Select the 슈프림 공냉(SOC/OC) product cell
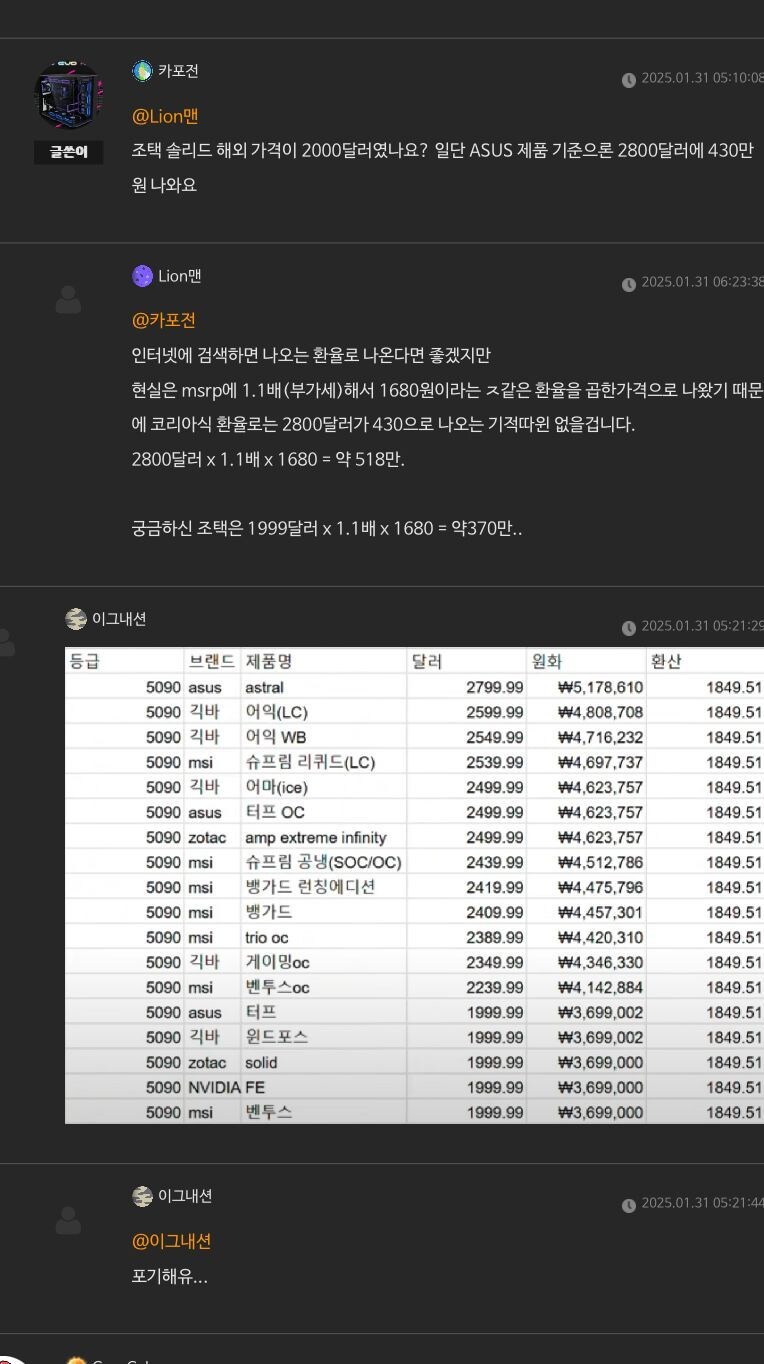764x1364 pixels. coord(324,862)
